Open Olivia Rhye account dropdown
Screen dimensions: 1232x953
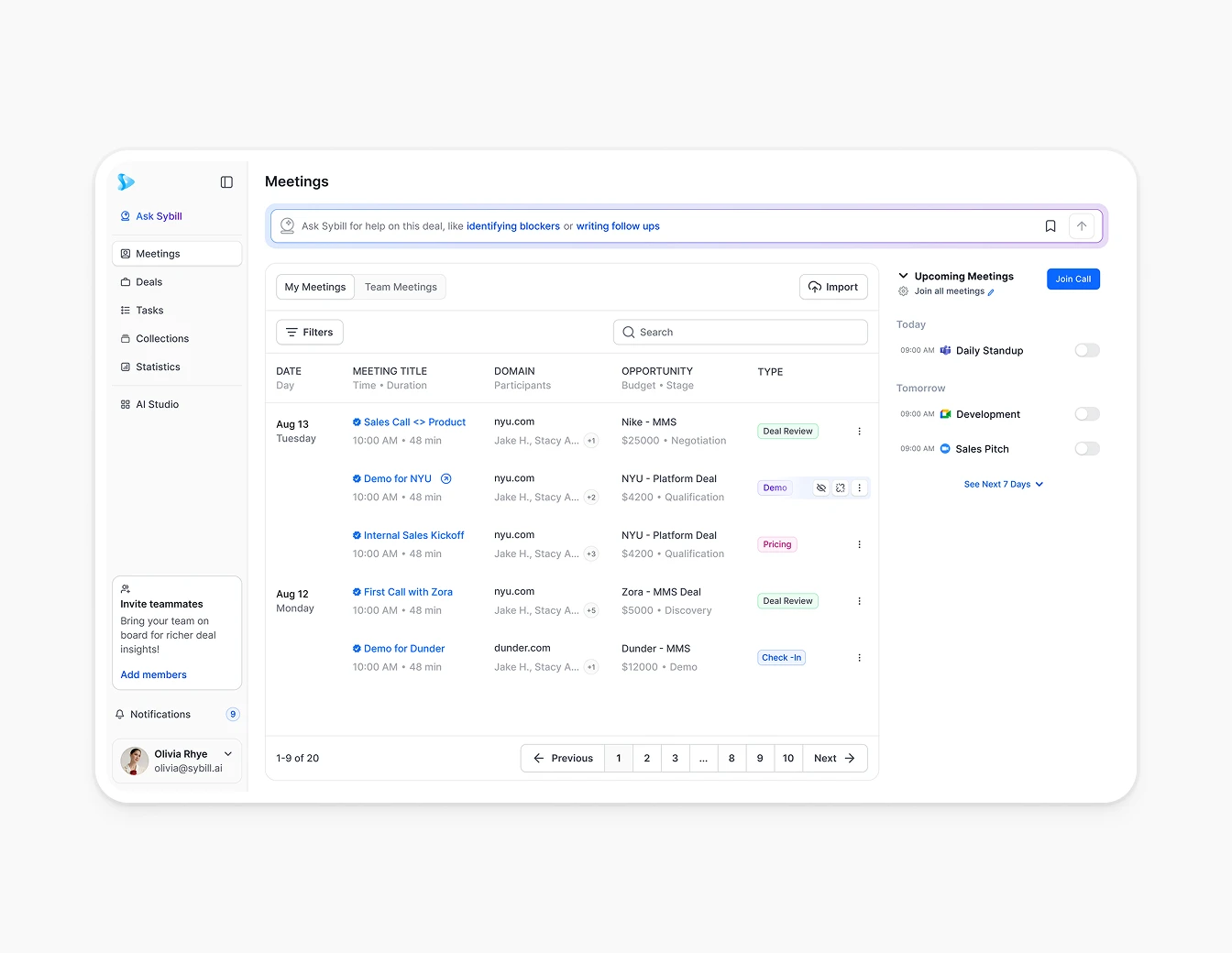pyautogui.click(x=228, y=754)
